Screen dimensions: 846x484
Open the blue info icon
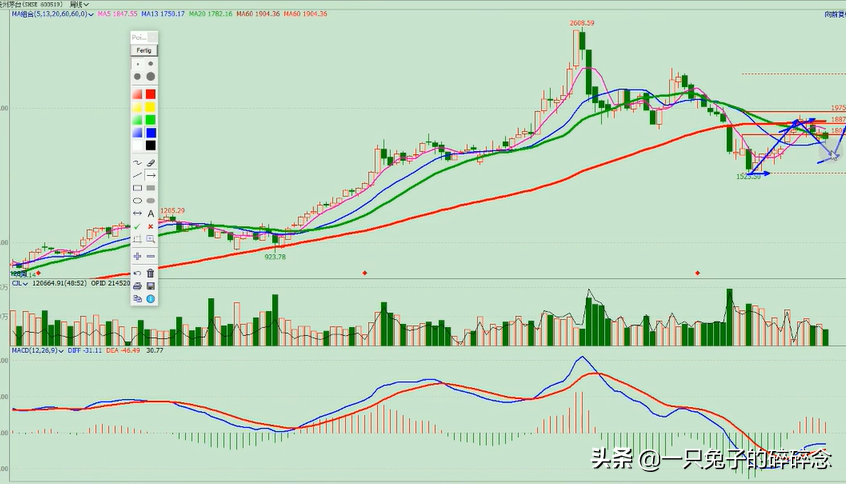pyautogui.click(x=151, y=298)
